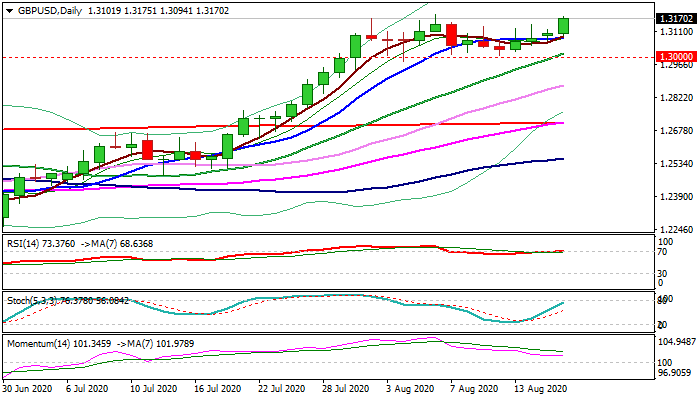Select the current price tag 1.31702
Viewport: 700px width, 400px height.
point(676,18)
